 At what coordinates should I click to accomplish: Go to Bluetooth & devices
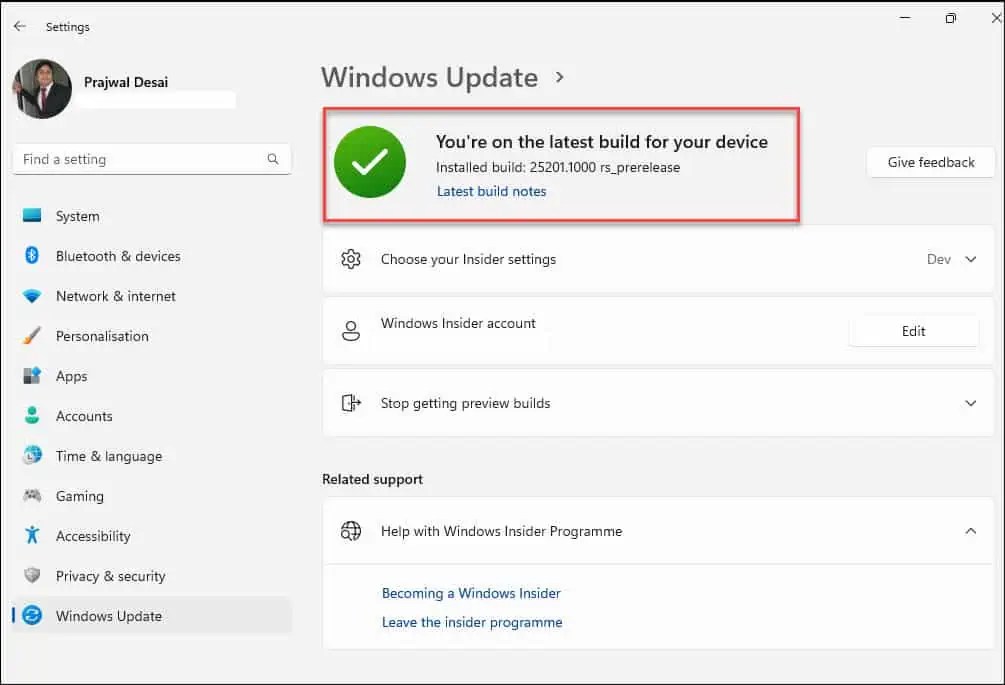pyautogui.click(x=152, y=256)
